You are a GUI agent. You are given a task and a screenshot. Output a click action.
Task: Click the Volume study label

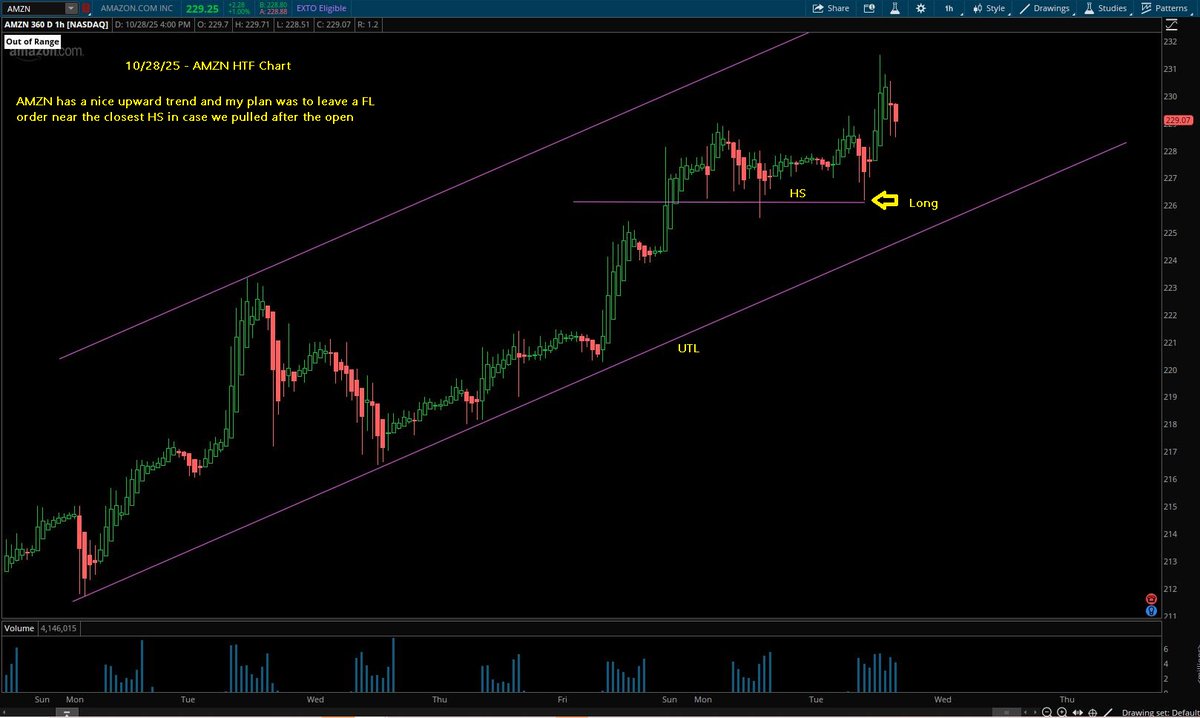[x=19, y=629]
